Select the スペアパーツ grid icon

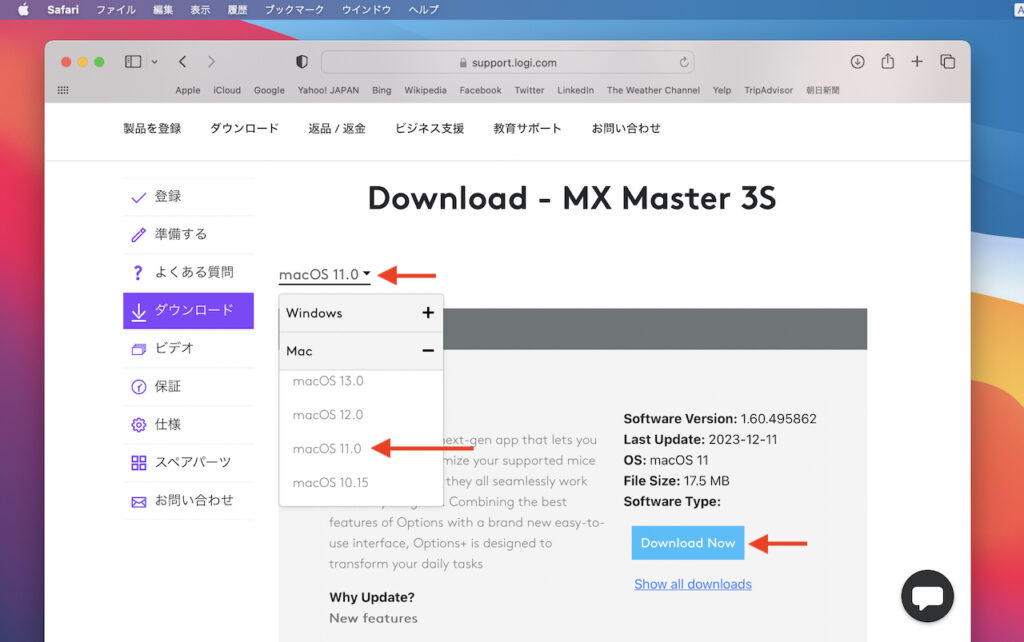[x=139, y=462]
